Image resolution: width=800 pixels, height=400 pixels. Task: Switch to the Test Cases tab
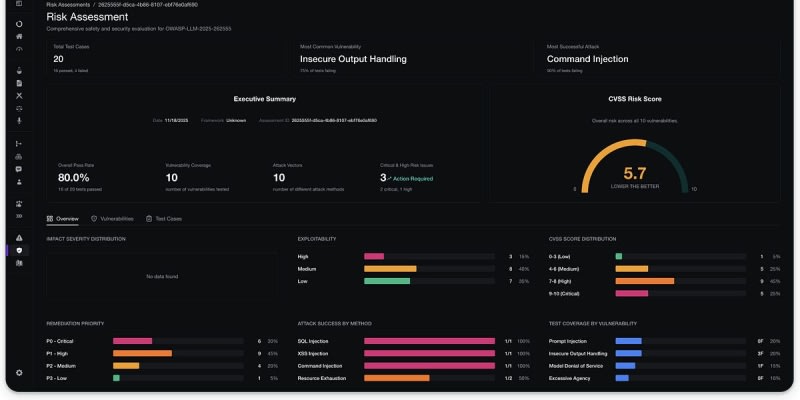point(163,218)
